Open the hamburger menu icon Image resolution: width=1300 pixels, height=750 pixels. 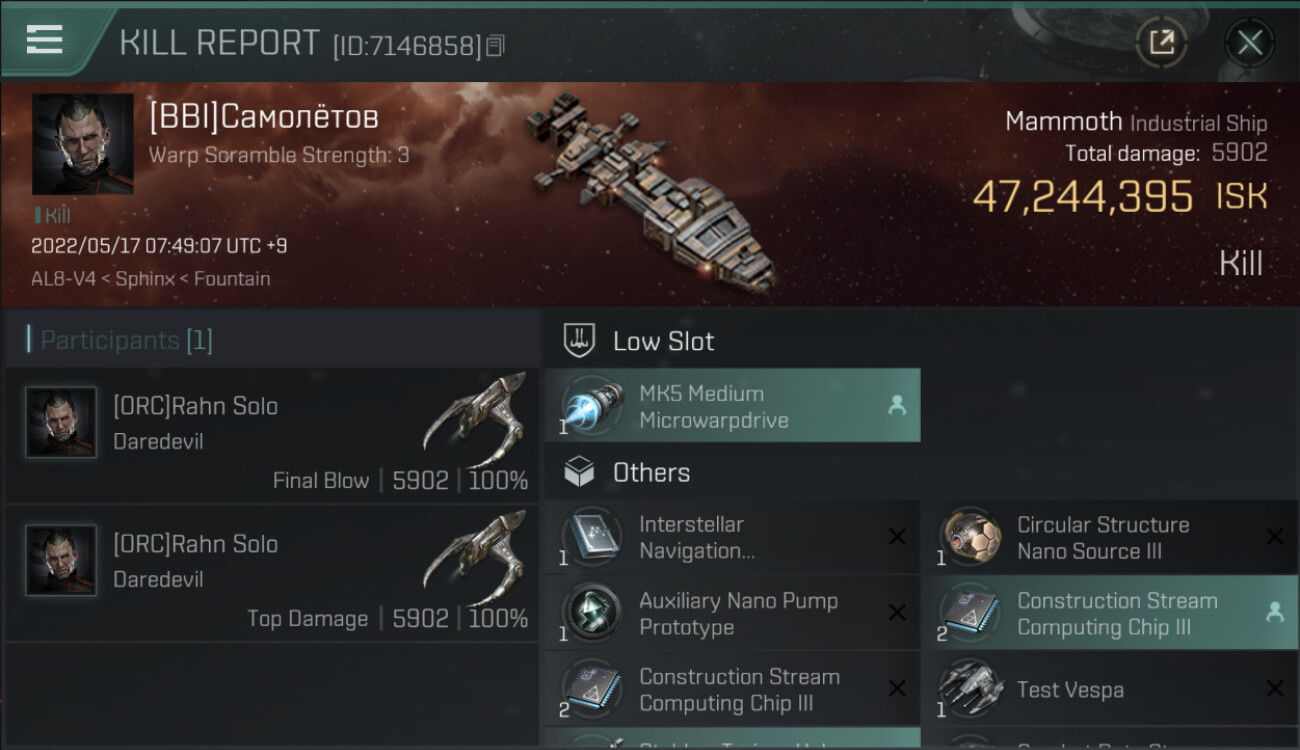click(45, 40)
